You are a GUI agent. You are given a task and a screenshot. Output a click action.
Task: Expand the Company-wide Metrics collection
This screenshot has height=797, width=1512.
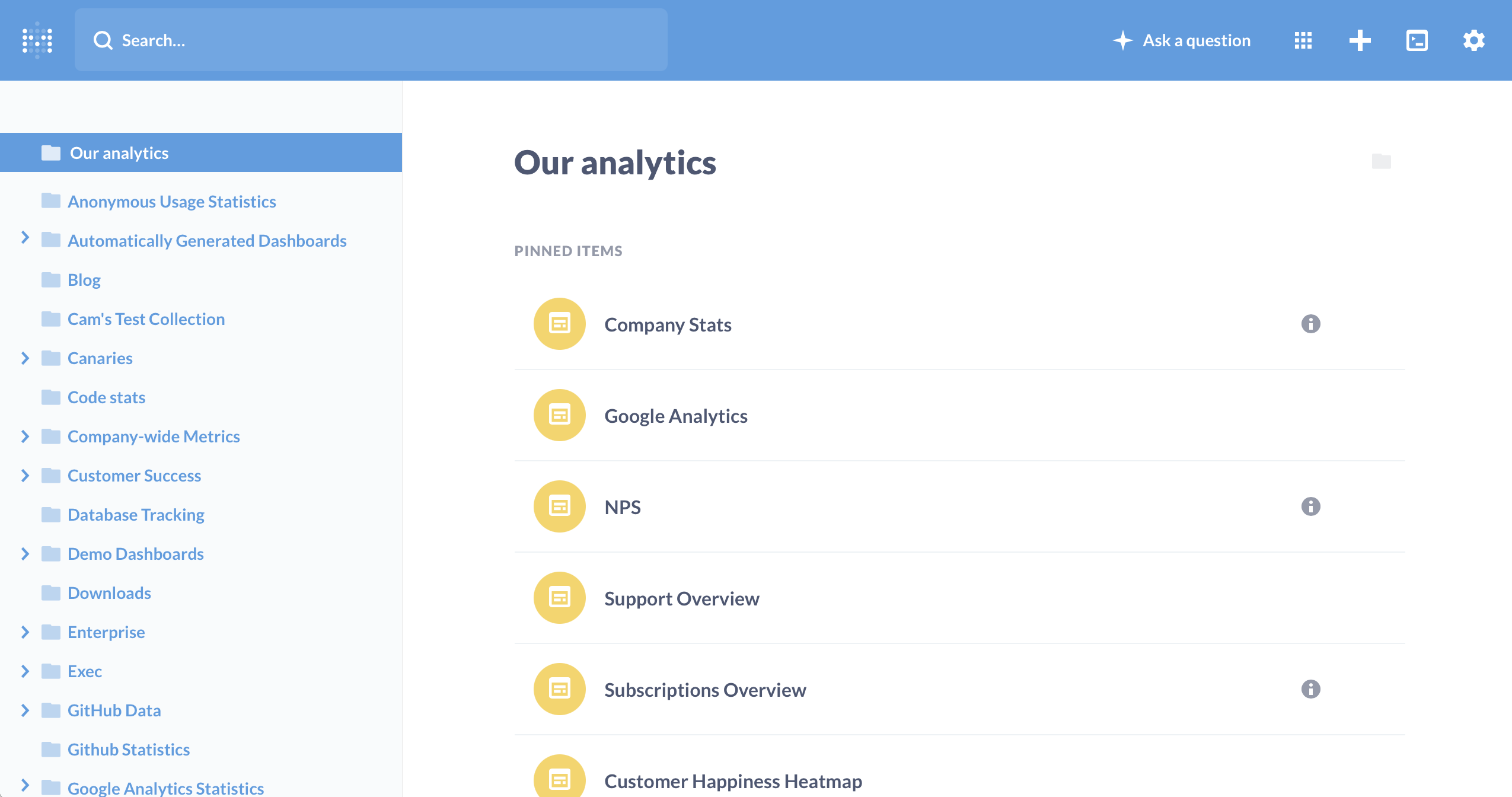coord(25,436)
